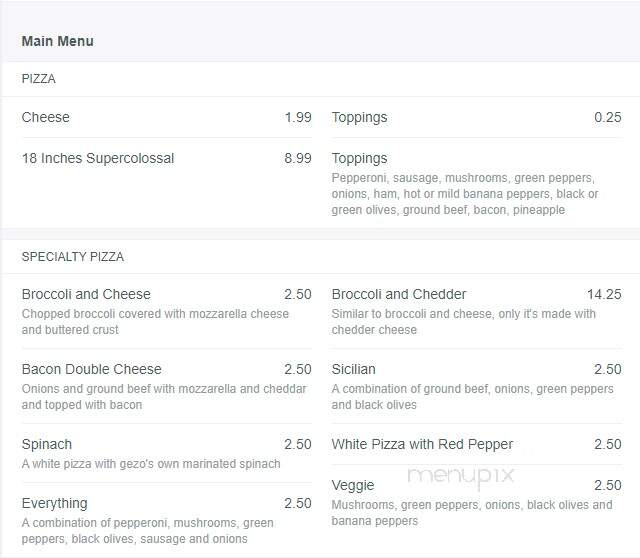
Task: Click the 8.99 Supercolossal price
Action: (298, 158)
